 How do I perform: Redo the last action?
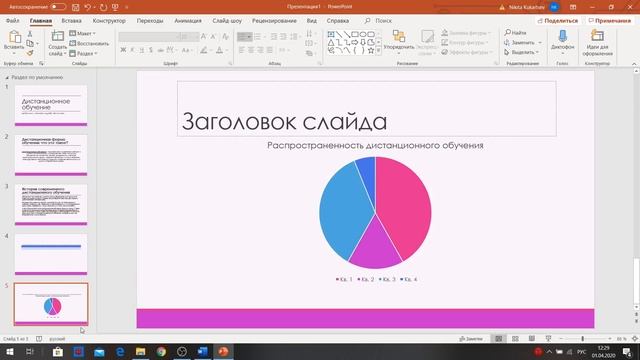pos(103,7)
